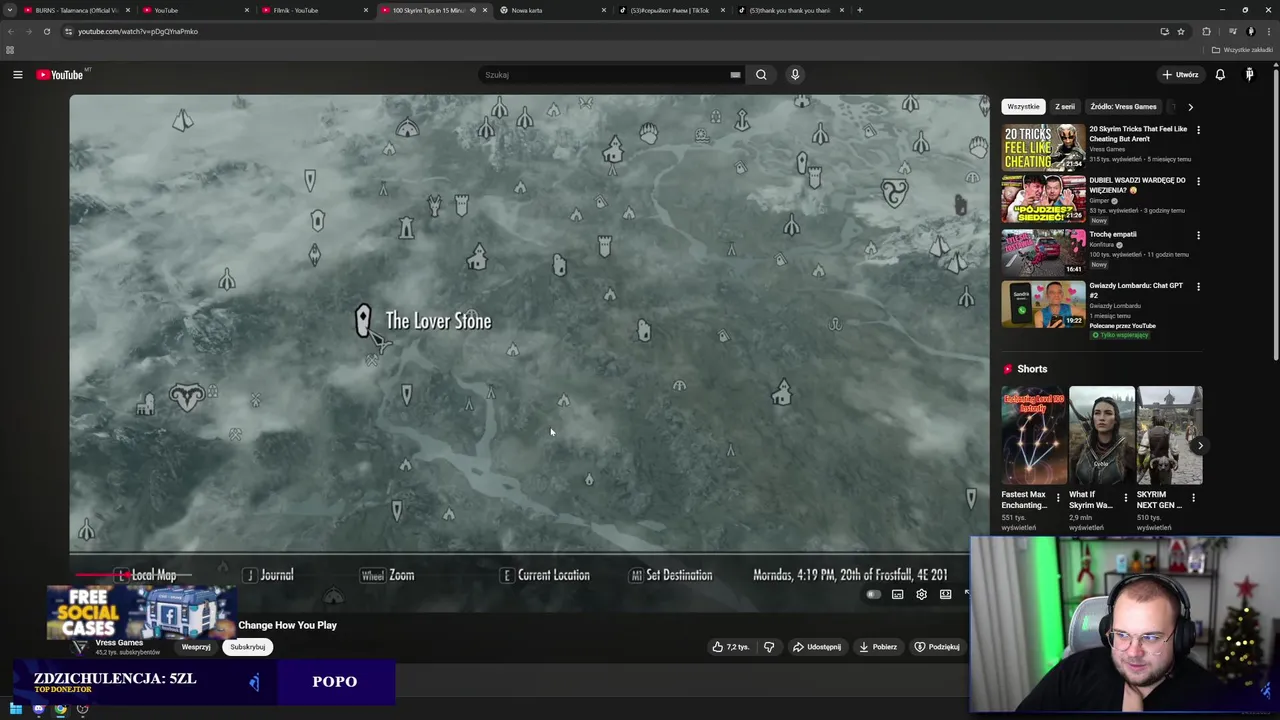The image size is (1280, 720).
Task: Open the apps grid in bookmarks bar
Action: point(10,50)
